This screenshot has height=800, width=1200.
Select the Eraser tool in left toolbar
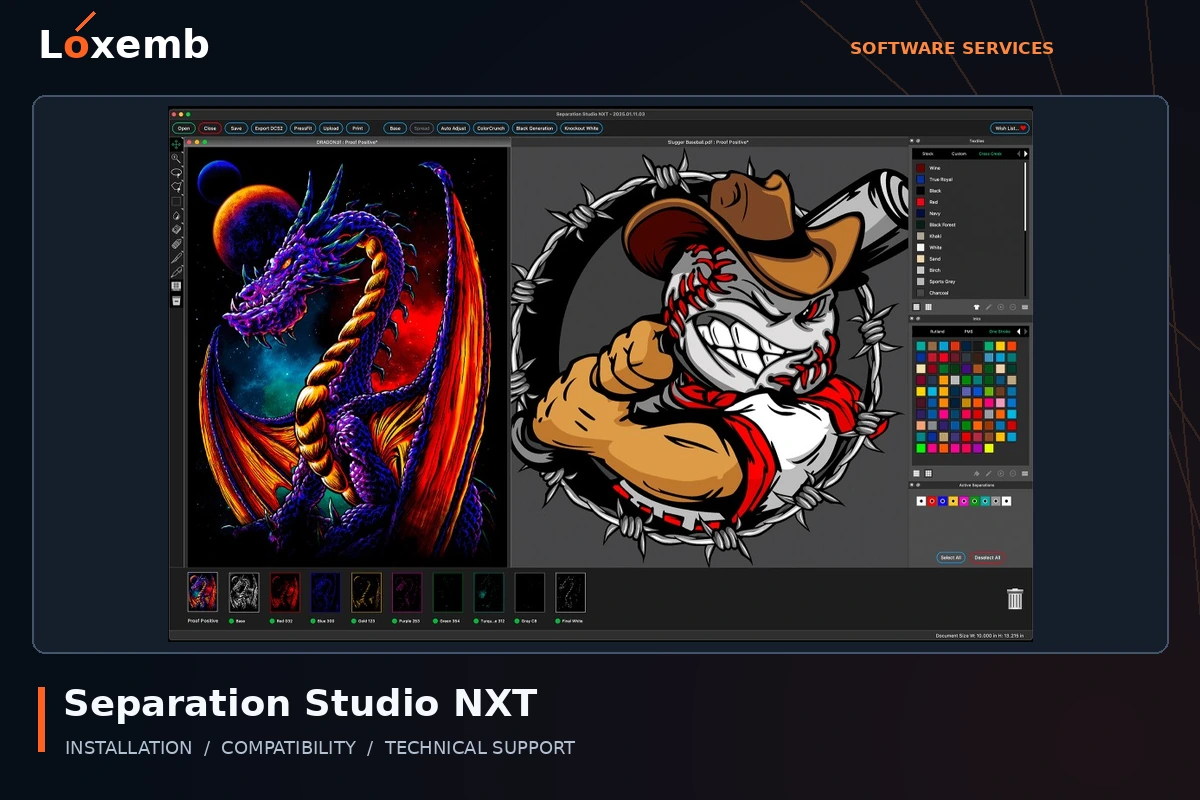click(x=177, y=230)
